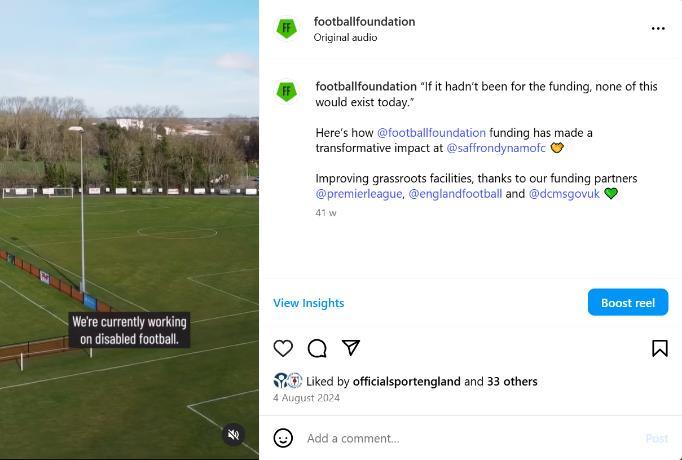Viewport: 682px width, 460px height.
Task: Click the Add a comment field
Action: pos(472,438)
